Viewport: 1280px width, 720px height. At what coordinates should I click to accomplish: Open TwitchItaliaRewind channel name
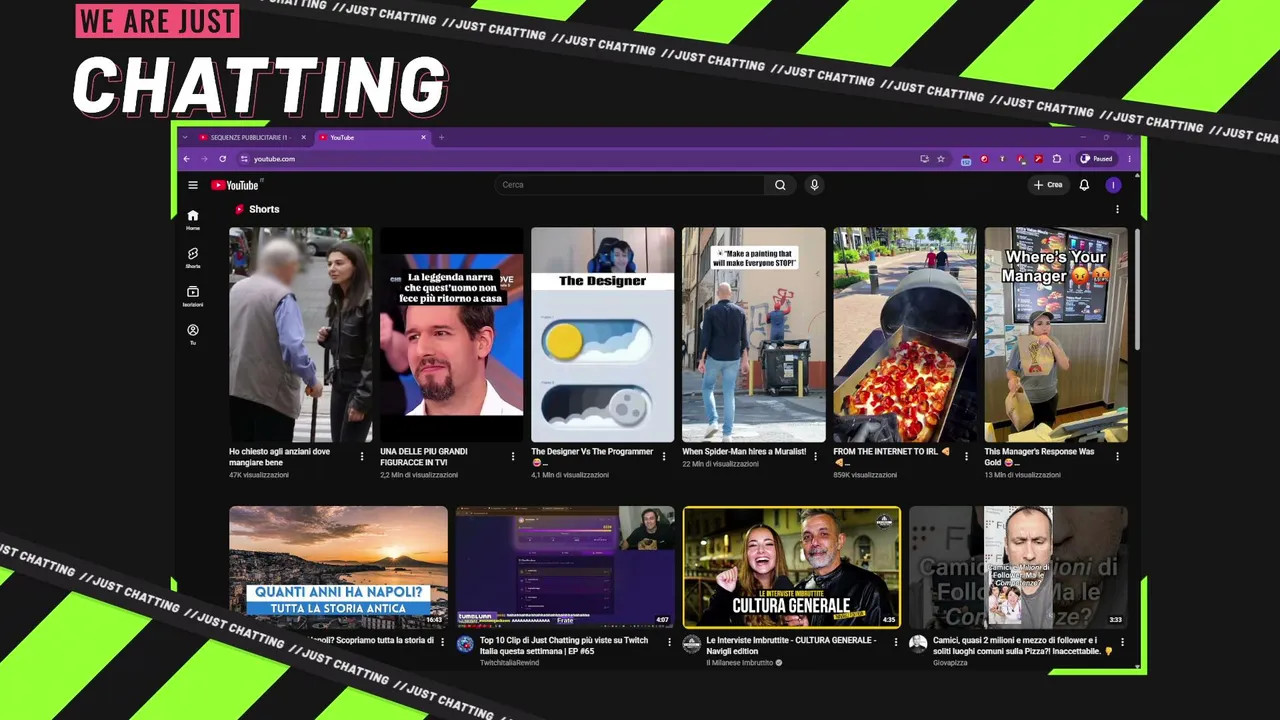click(x=509, y=662)
